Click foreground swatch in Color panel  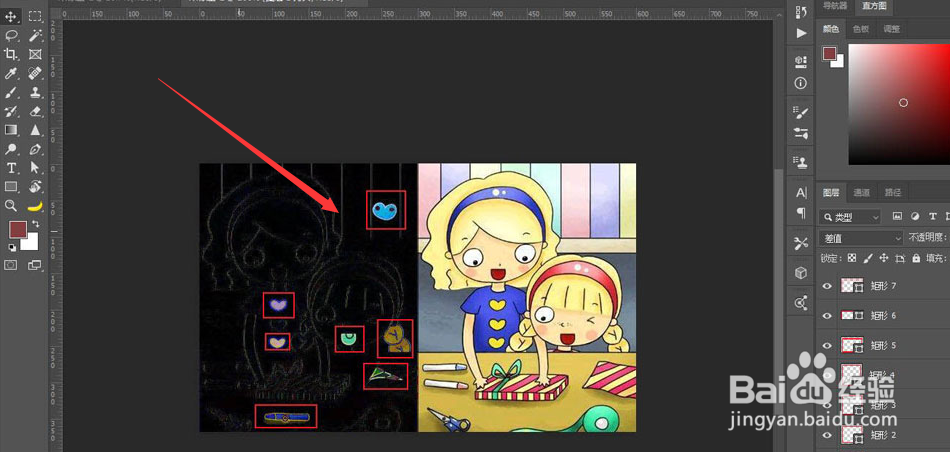829,54
